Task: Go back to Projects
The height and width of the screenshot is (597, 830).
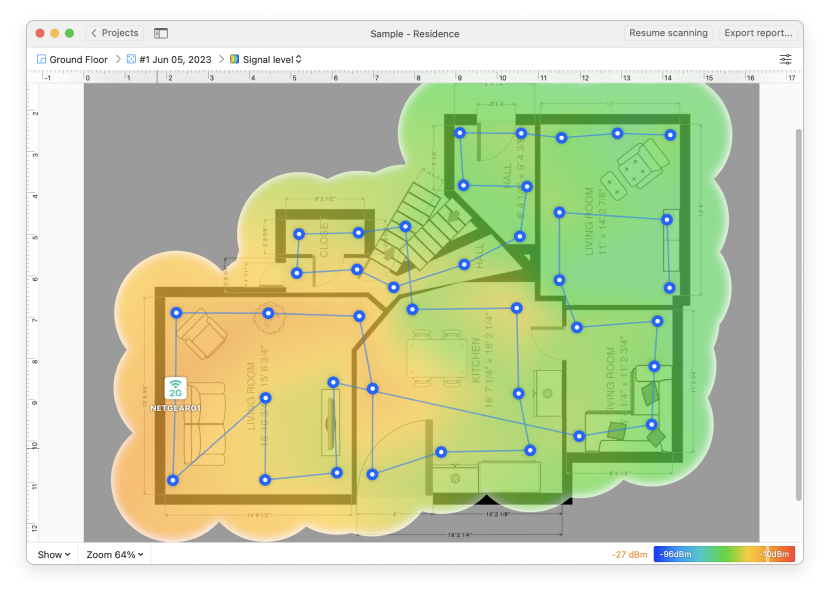Action: 114,33
